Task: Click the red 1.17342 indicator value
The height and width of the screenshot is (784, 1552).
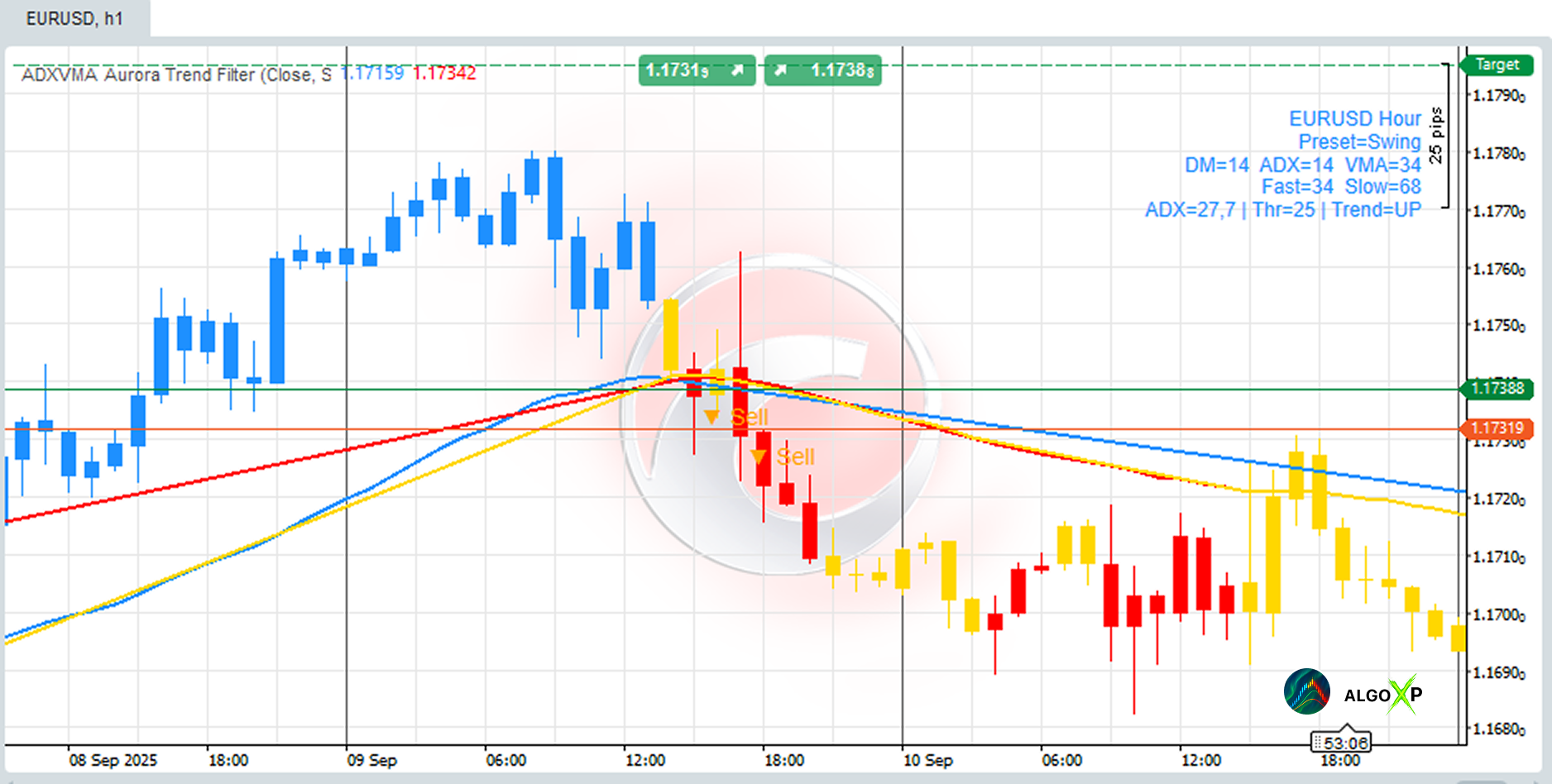Action: point(444,74)
